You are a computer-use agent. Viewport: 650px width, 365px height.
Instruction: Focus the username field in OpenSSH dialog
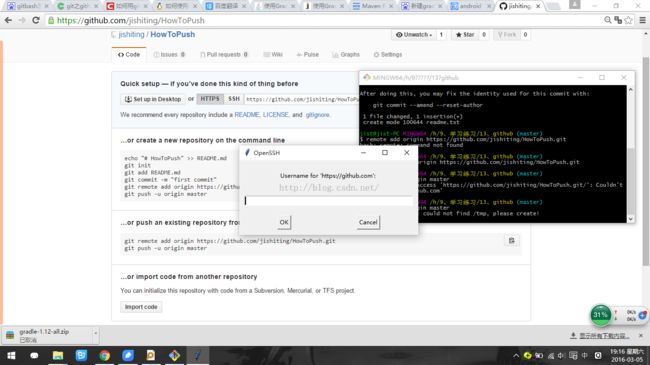point(329,201)
